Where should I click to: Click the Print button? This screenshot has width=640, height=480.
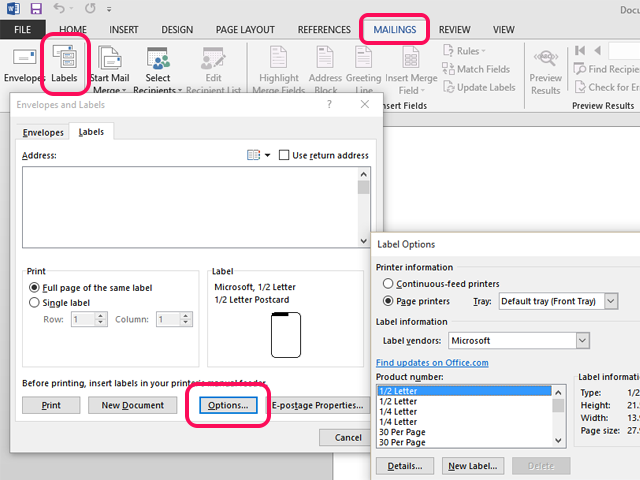click(x=51, y=405)
